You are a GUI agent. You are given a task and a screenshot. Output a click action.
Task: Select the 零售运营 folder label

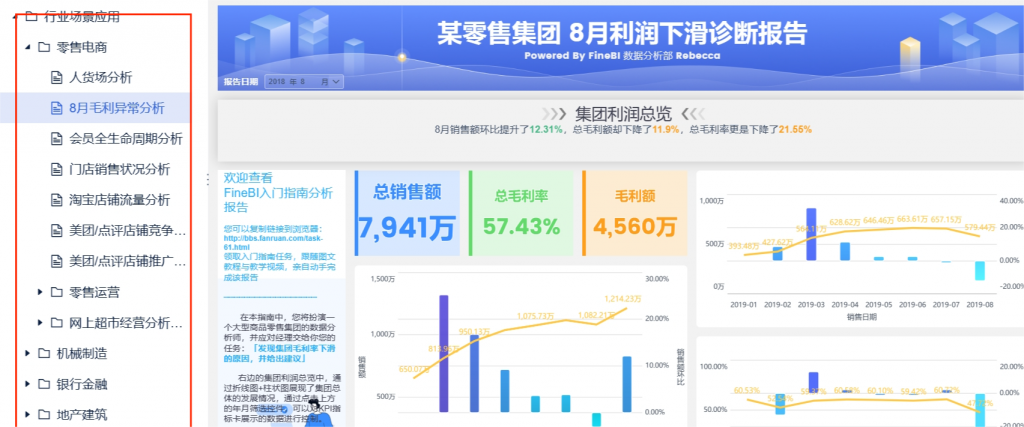[x=95, y=292]
